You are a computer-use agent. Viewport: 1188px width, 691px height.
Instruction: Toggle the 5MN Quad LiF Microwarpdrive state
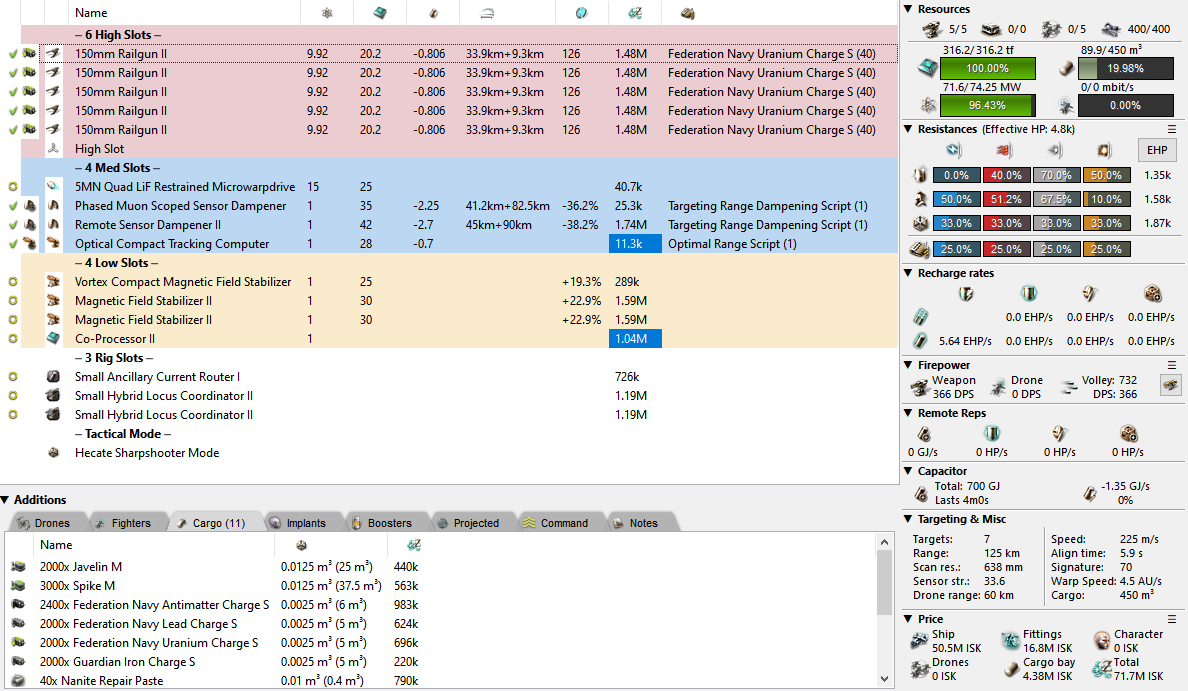coord(12,187)
